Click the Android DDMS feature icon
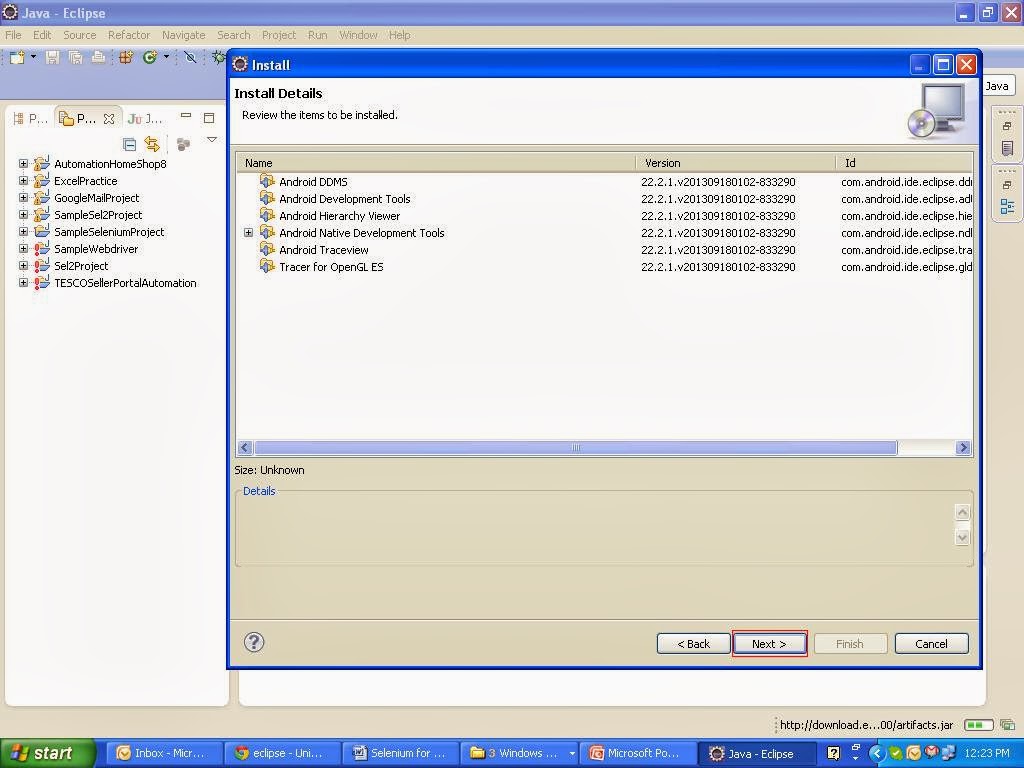The height and width of the screenshot is (768, 1024). (x=266, y=180)
